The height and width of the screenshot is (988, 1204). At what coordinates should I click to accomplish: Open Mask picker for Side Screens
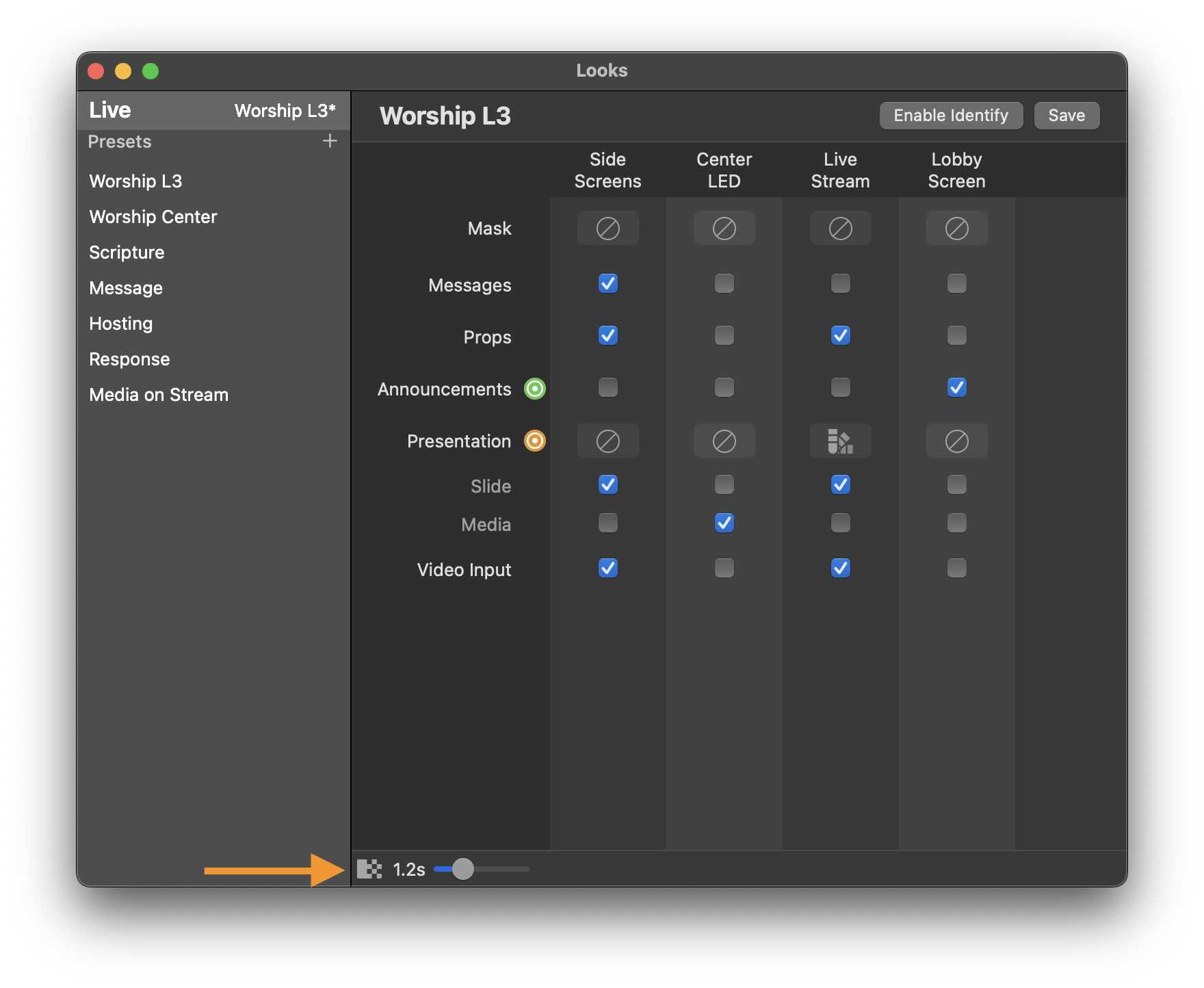(607, 228)
